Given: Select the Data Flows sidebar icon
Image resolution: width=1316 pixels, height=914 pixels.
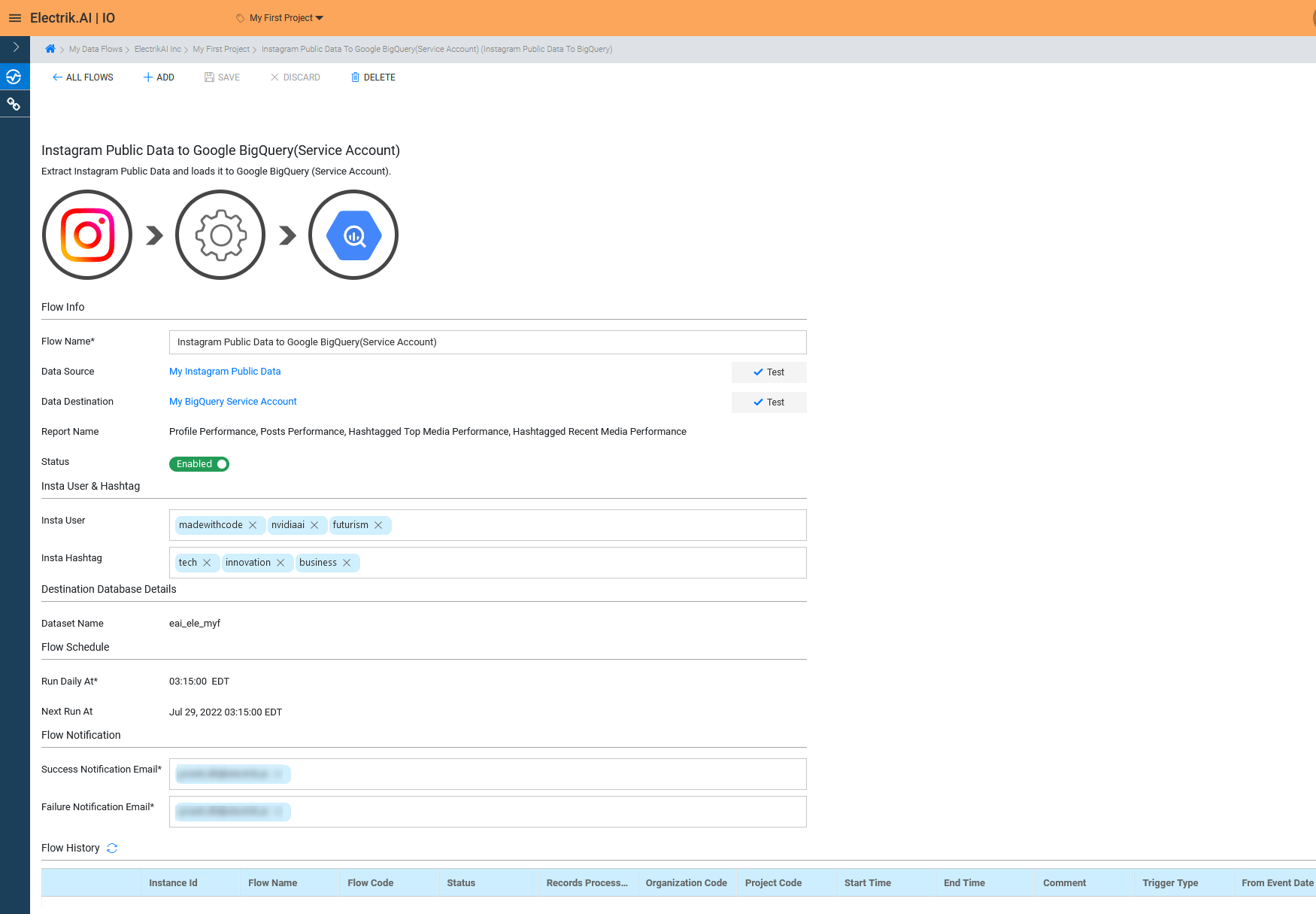Looking at the screenshot, I should [15, 76].
